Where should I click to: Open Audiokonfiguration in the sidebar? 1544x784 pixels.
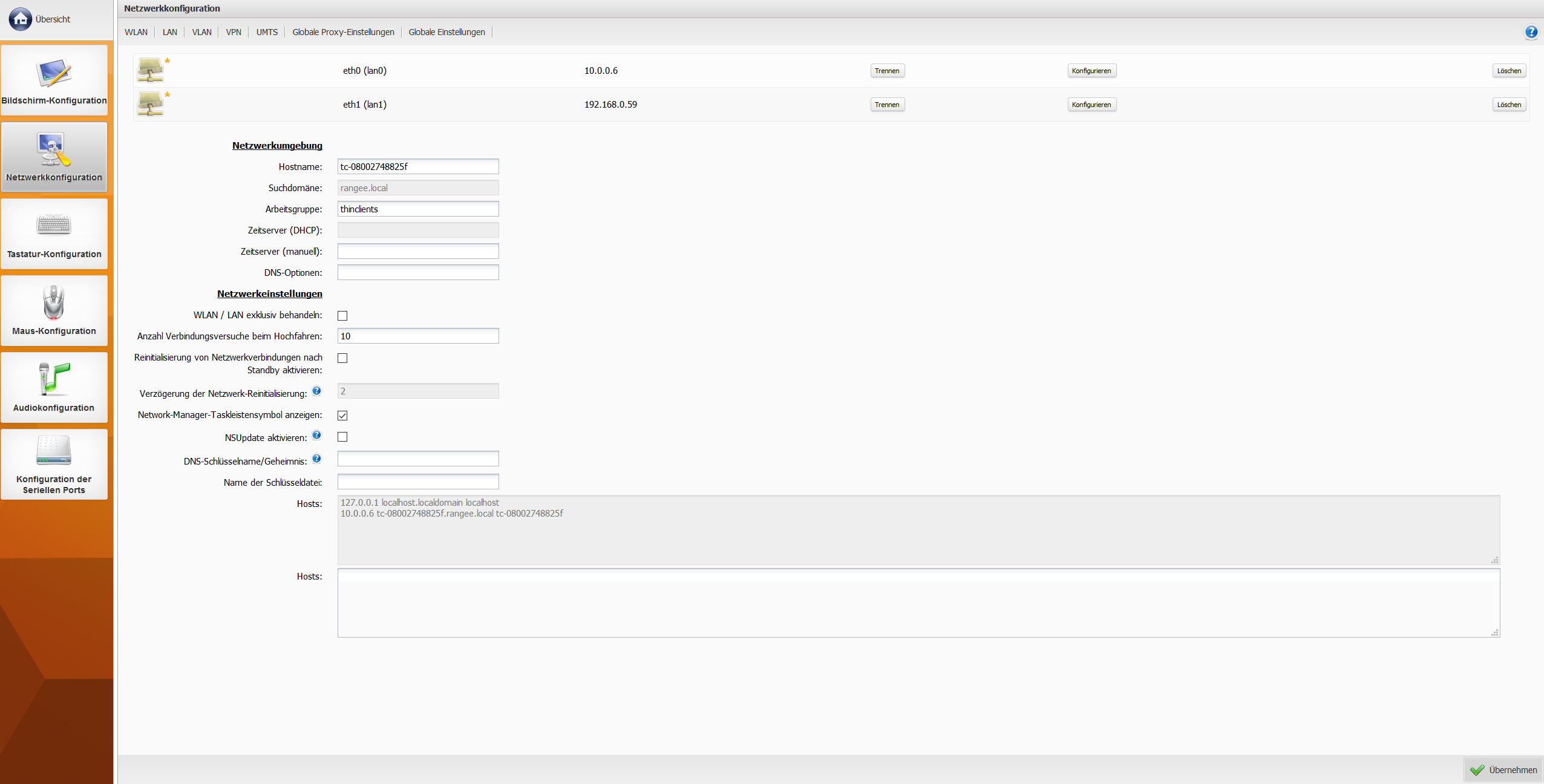coord(54,387)
